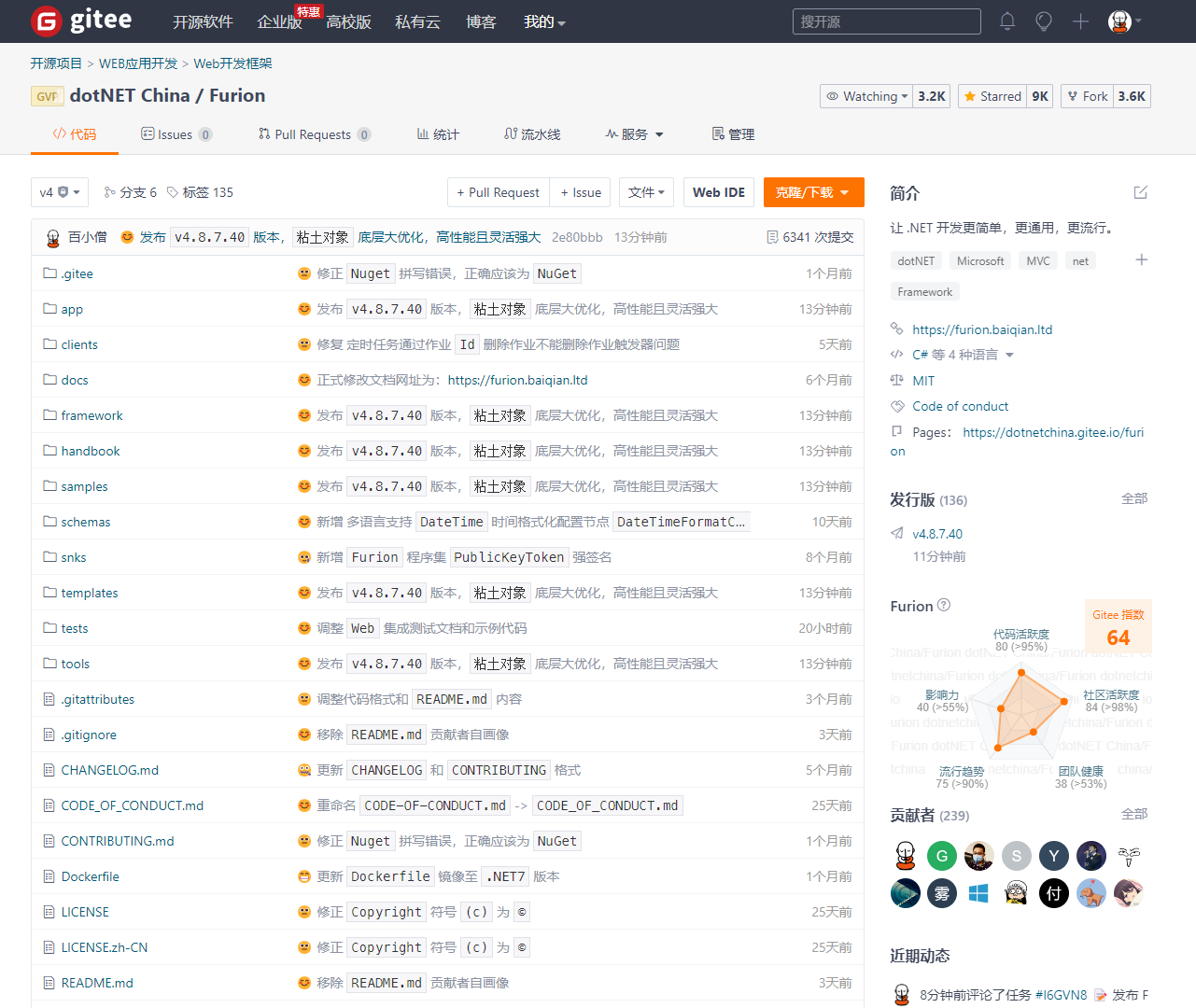
Task: Click the gray S contributor avatar
Action: coord(1017,856)
